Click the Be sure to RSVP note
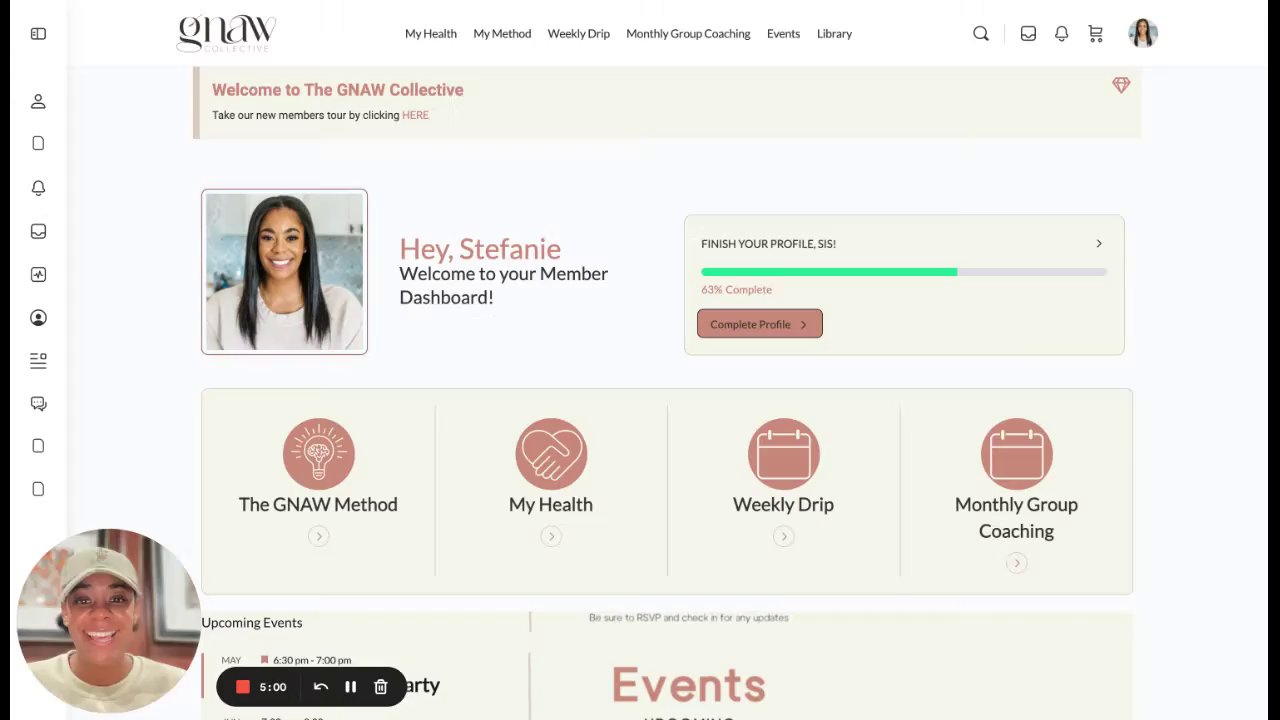 (x=689, y=618)
